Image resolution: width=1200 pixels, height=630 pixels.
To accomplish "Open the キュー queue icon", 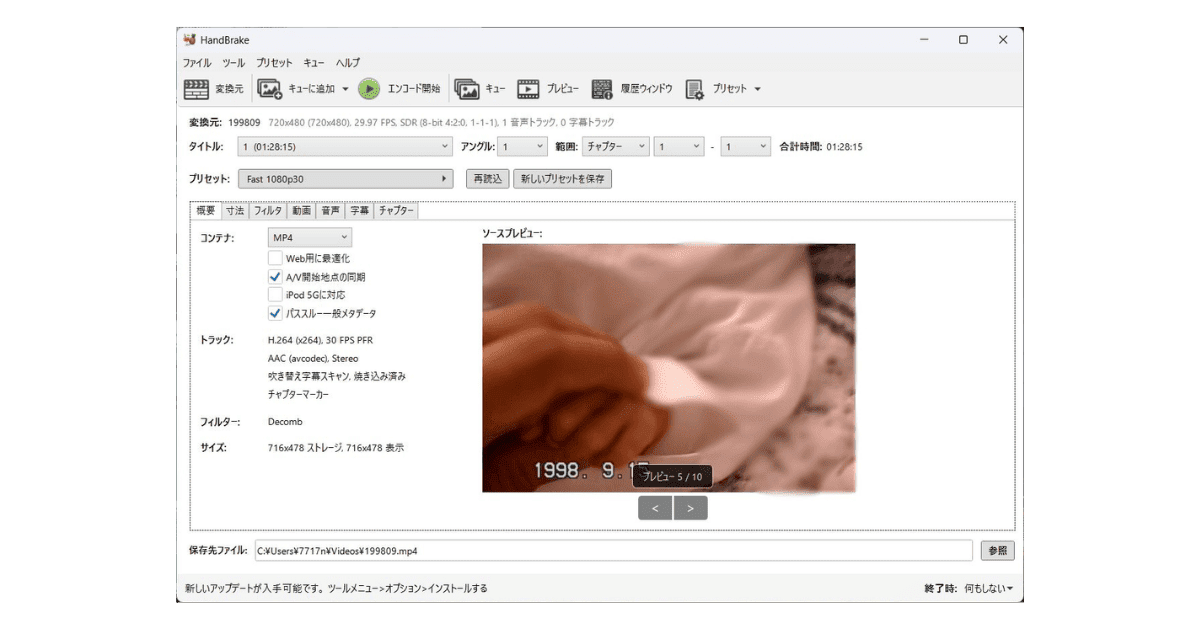I will coord(467,89).
